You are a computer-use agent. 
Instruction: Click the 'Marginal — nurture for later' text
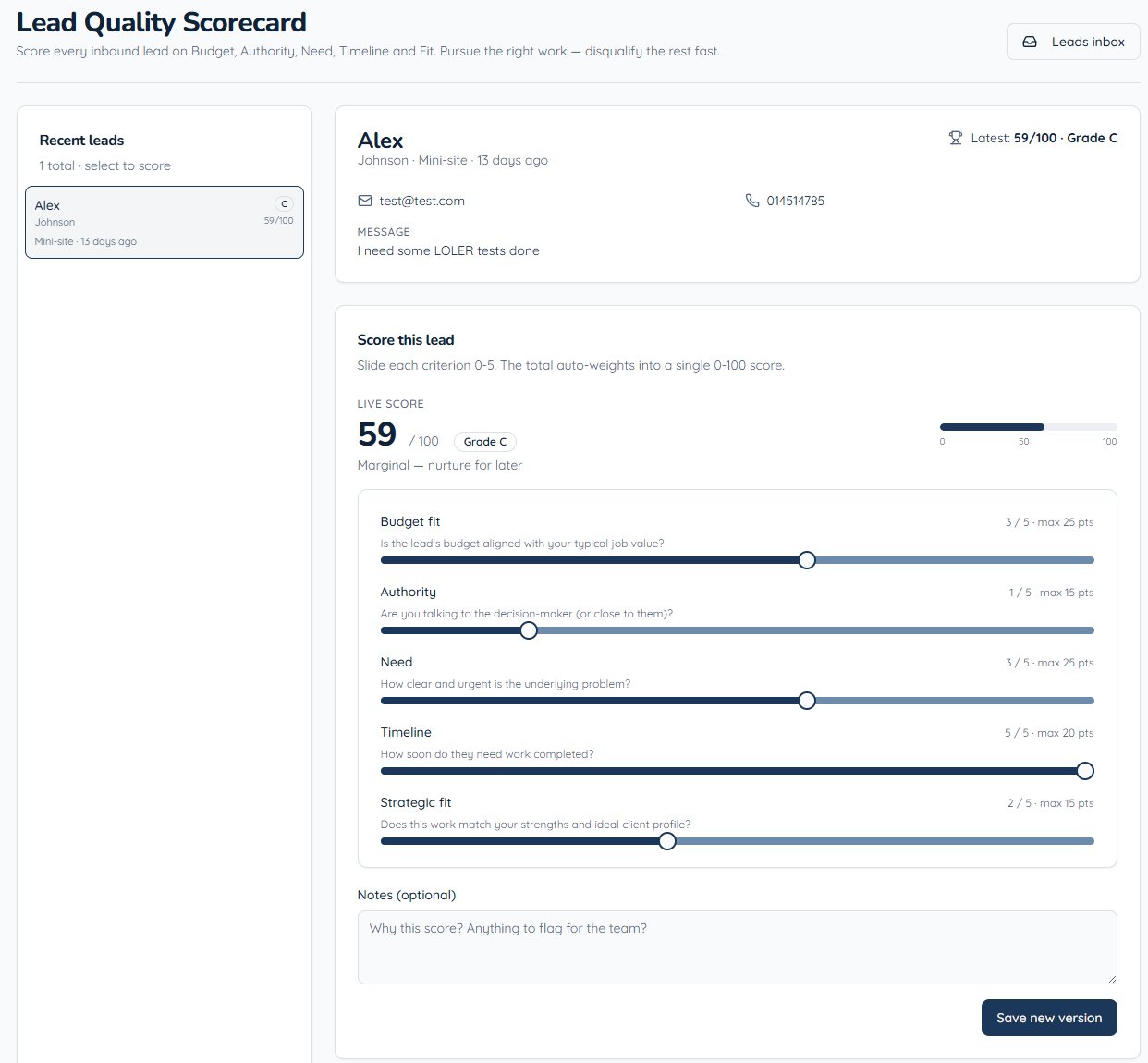440,465
